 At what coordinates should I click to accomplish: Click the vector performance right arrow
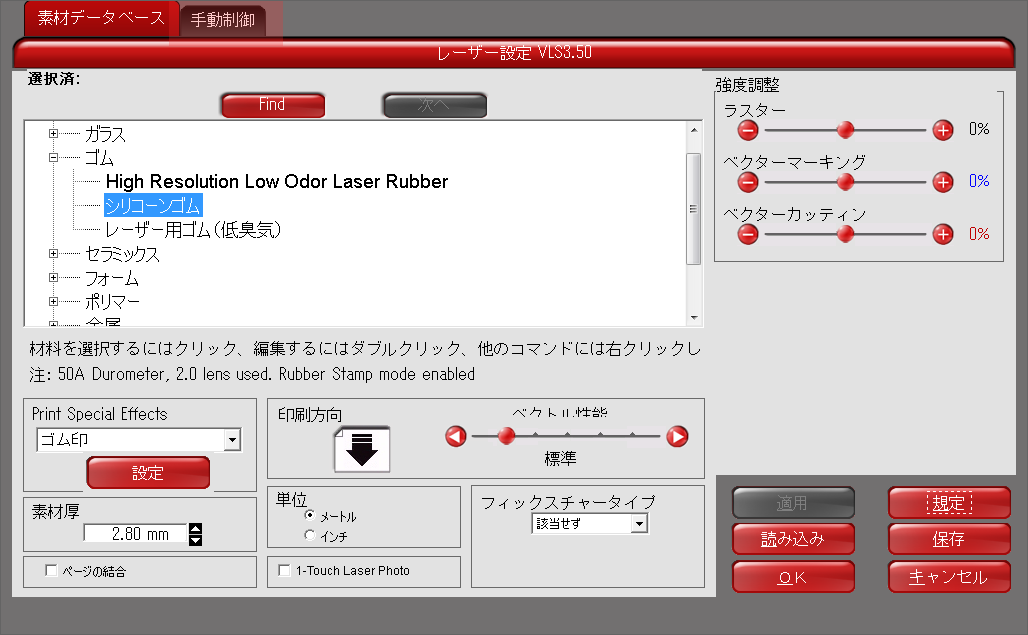click(677, 436)
